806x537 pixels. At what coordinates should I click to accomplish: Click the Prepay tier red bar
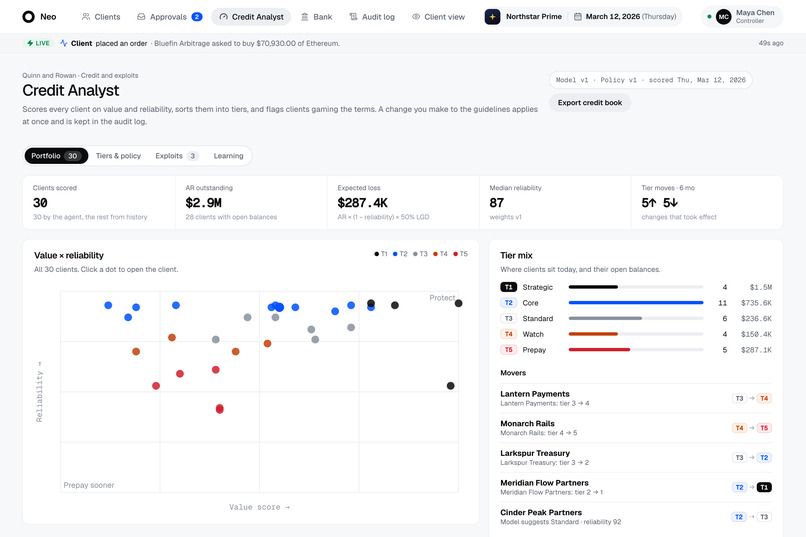pyautogui.click(x=599, y=350)
